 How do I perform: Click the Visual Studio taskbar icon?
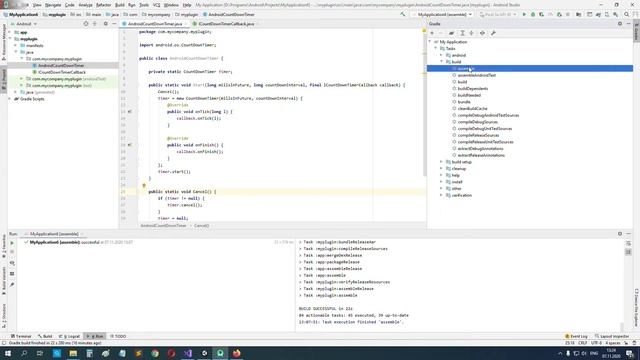[187, 353]
